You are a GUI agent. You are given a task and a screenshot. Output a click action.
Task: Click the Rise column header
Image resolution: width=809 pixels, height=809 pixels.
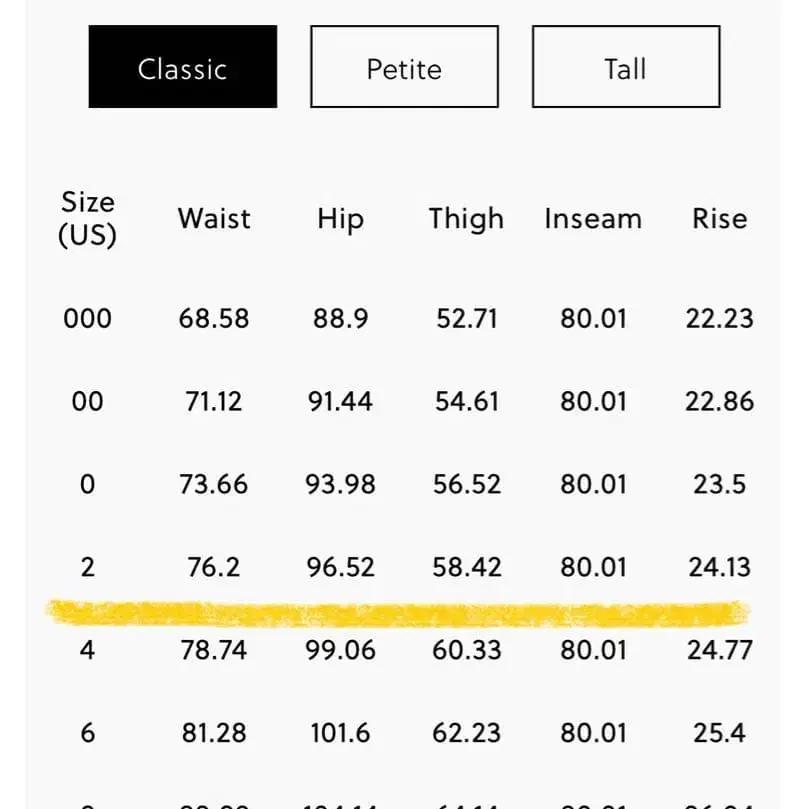719,218
